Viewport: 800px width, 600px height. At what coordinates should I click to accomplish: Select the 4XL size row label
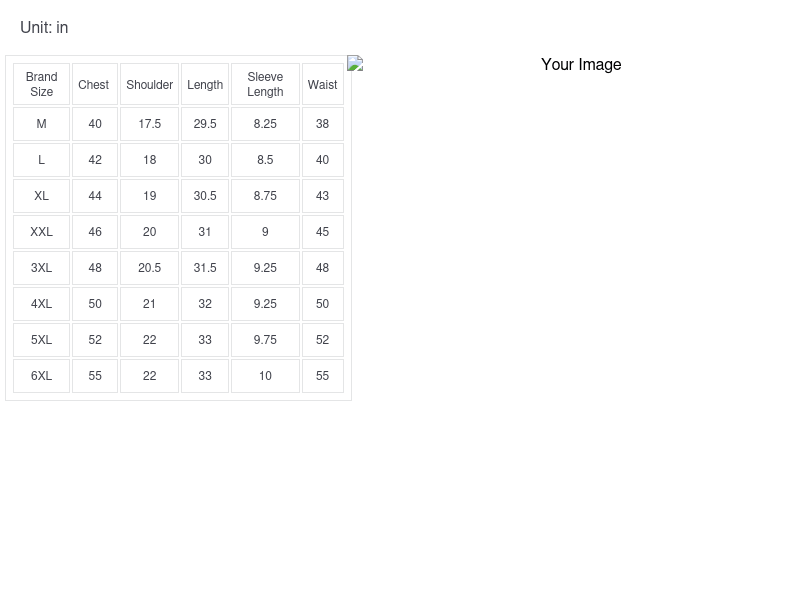(x=41, y=304)
